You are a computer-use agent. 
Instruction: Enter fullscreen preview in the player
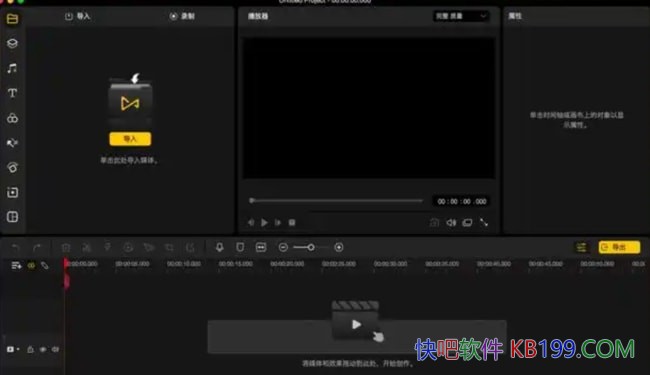pos(484,223)
